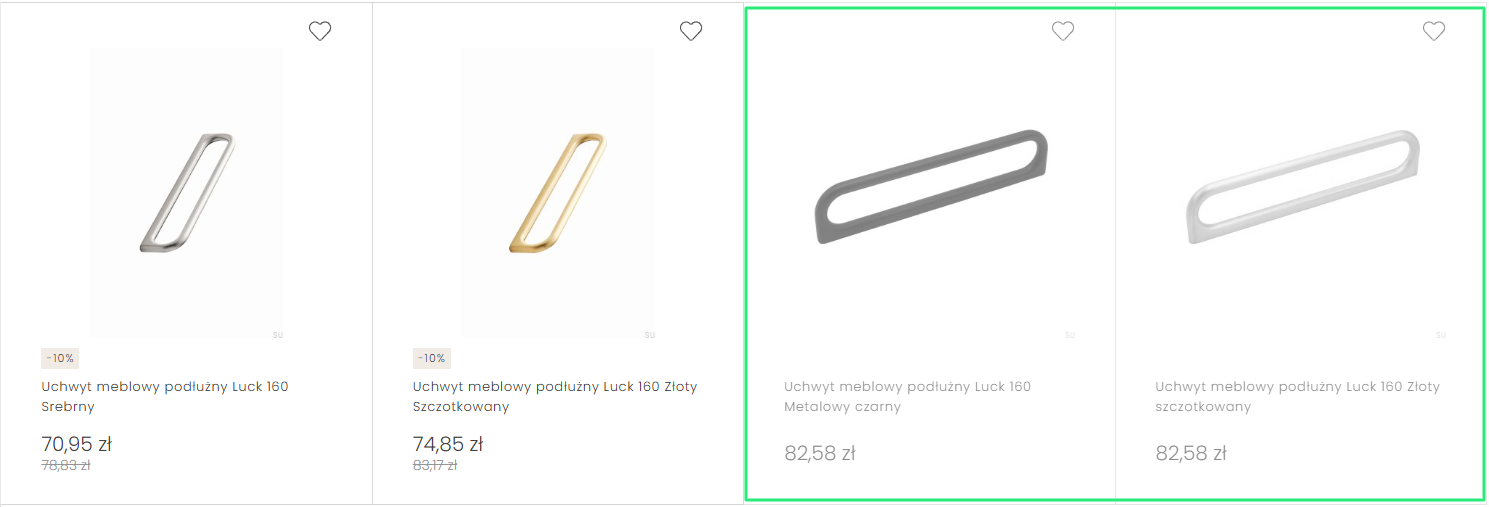Screen dimensions: 1489x507
Task: Favorite the 74,85 zł Złoty Szczotkowany handle
Action: [x=691, y=31]
